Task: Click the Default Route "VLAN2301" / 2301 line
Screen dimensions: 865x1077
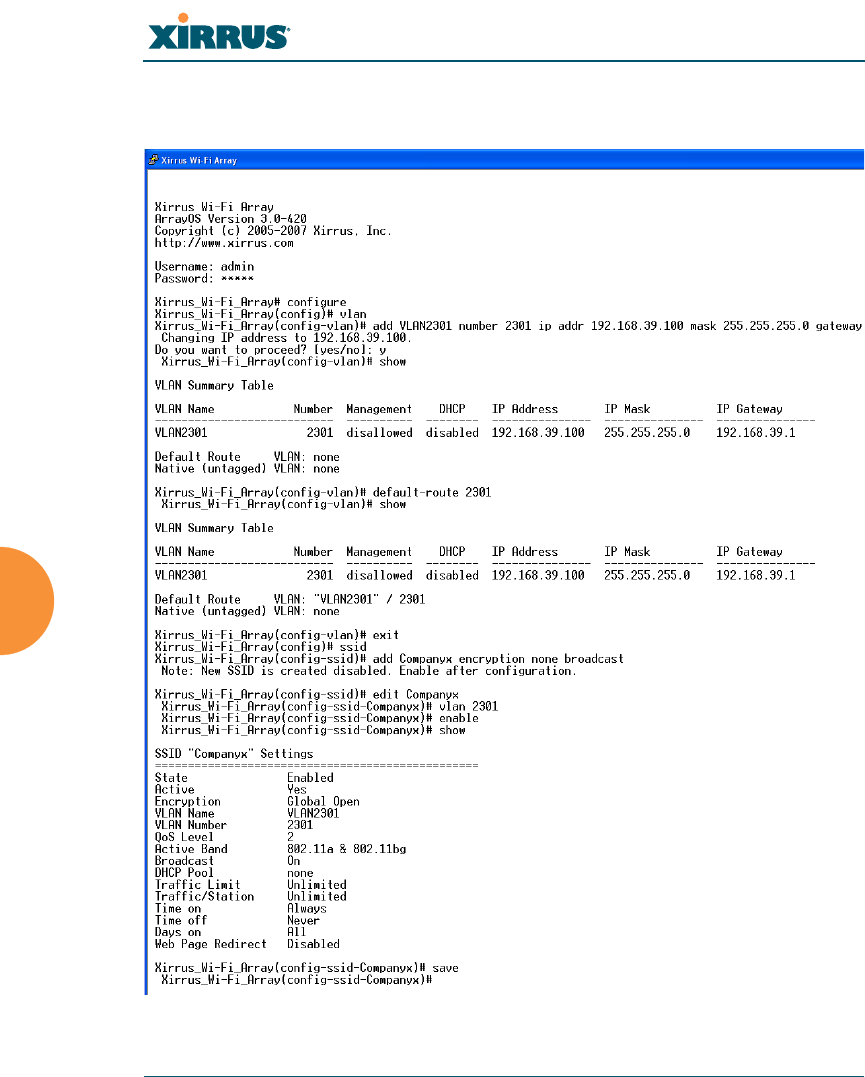Action: tap(290, 600)
